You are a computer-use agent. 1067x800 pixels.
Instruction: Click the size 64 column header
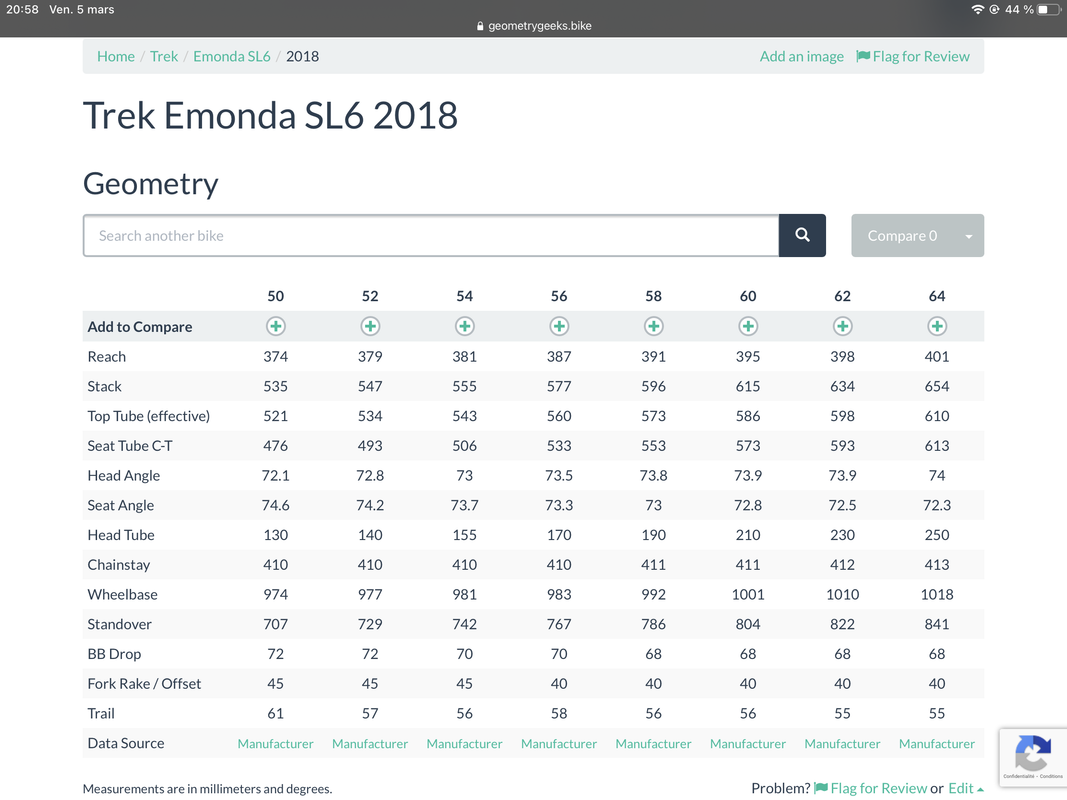pyautogui.click(x=937, y=296)
